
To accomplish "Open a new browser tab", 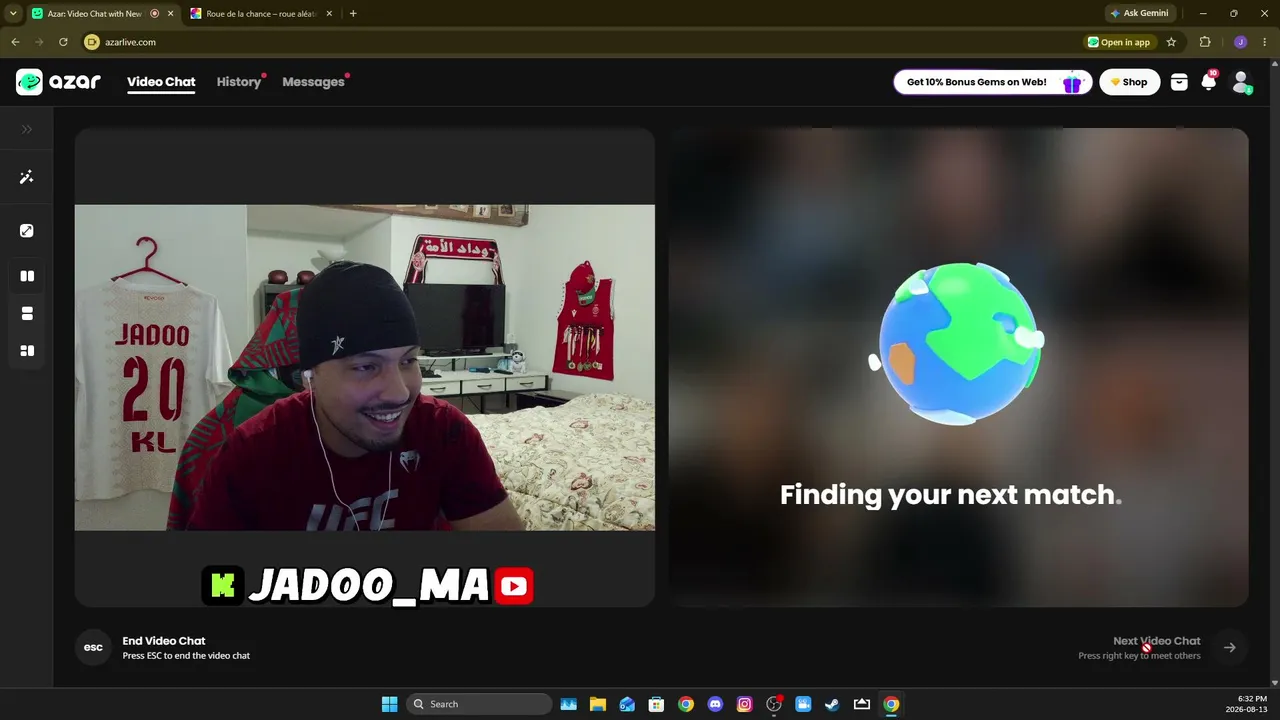I will click(353, 14).
